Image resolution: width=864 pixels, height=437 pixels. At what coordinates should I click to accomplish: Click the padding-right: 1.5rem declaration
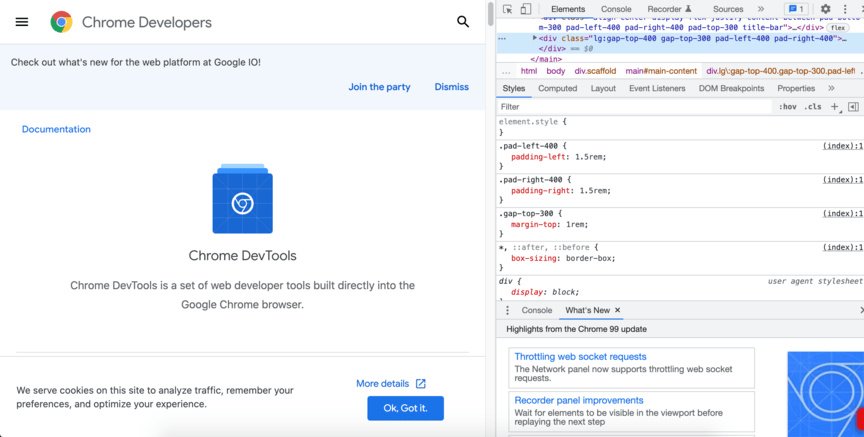point(561,191)
